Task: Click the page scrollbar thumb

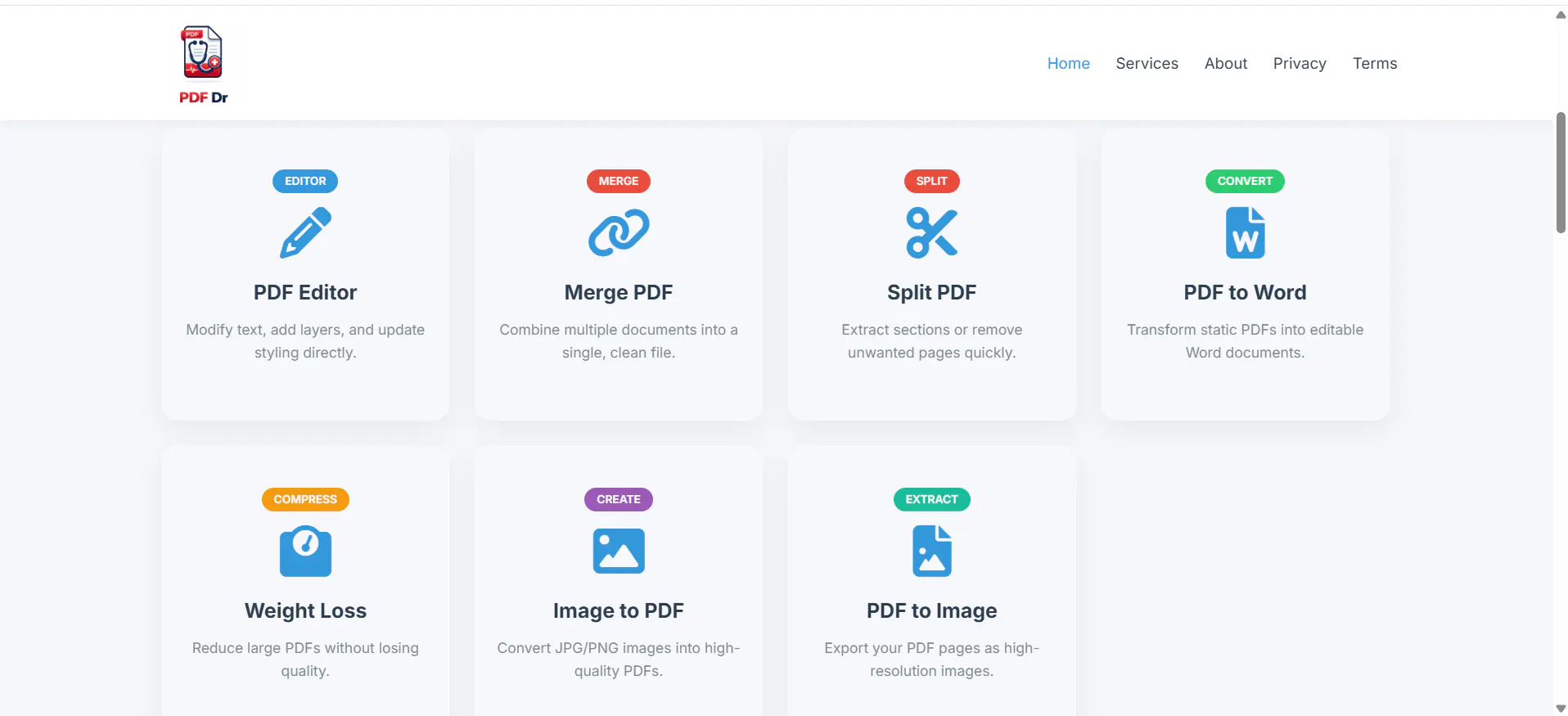Action: tap(1561, 173)
